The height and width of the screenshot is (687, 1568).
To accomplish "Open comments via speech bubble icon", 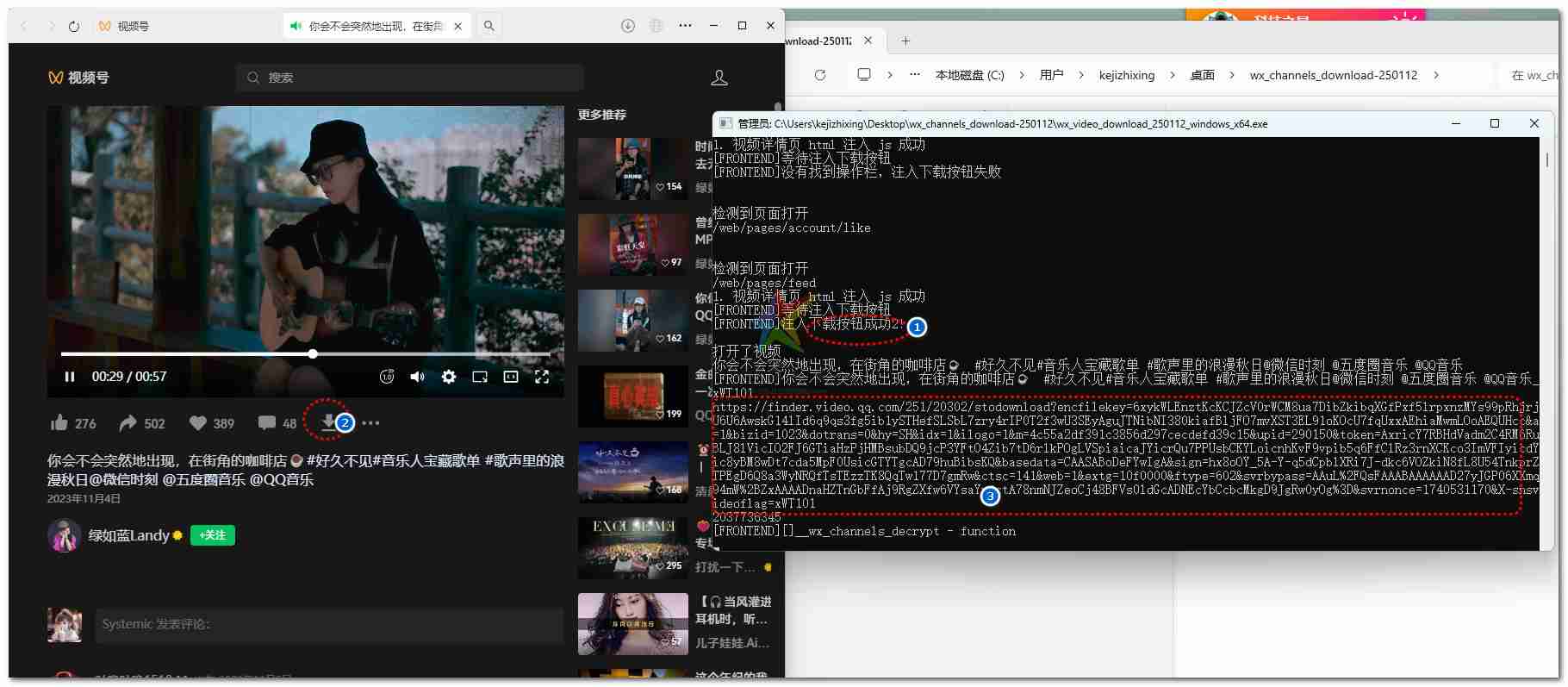I will [266, 422].
